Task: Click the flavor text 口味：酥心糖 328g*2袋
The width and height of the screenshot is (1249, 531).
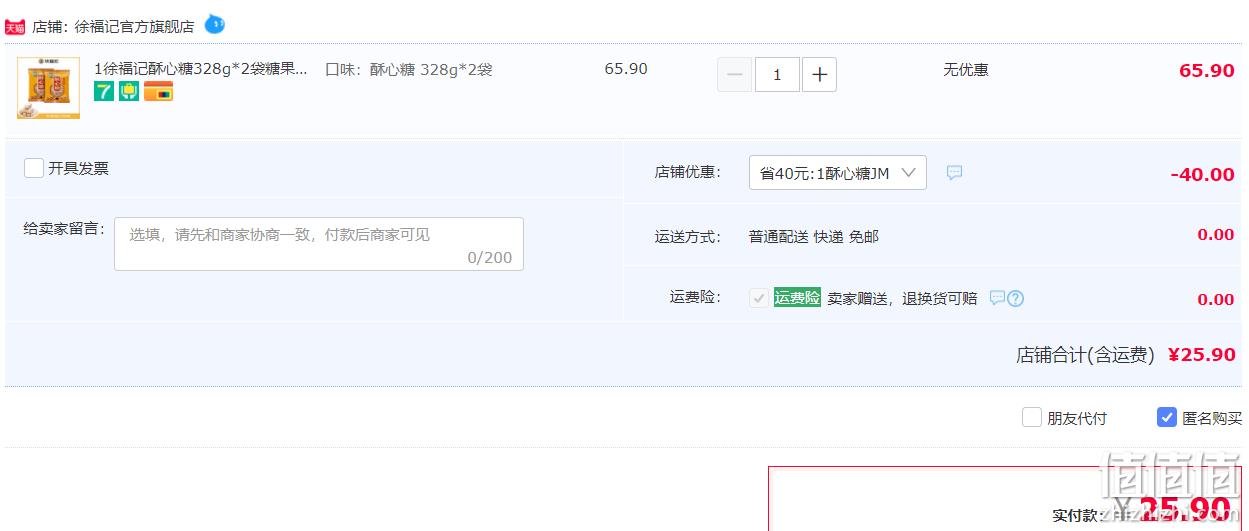Action: (x=409, y=69)
